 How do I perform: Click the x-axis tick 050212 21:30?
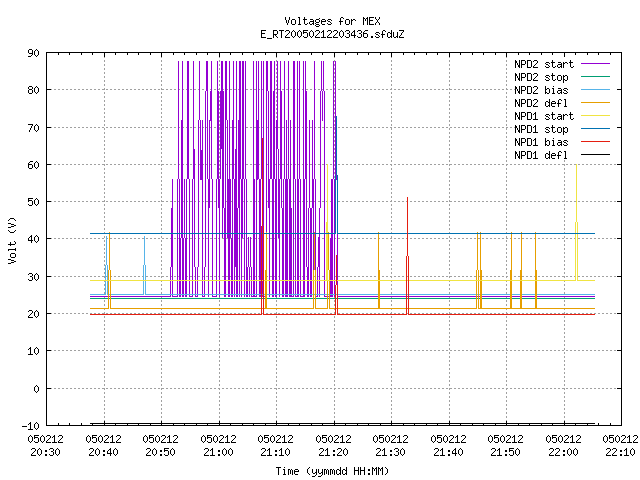pos(391,445)
